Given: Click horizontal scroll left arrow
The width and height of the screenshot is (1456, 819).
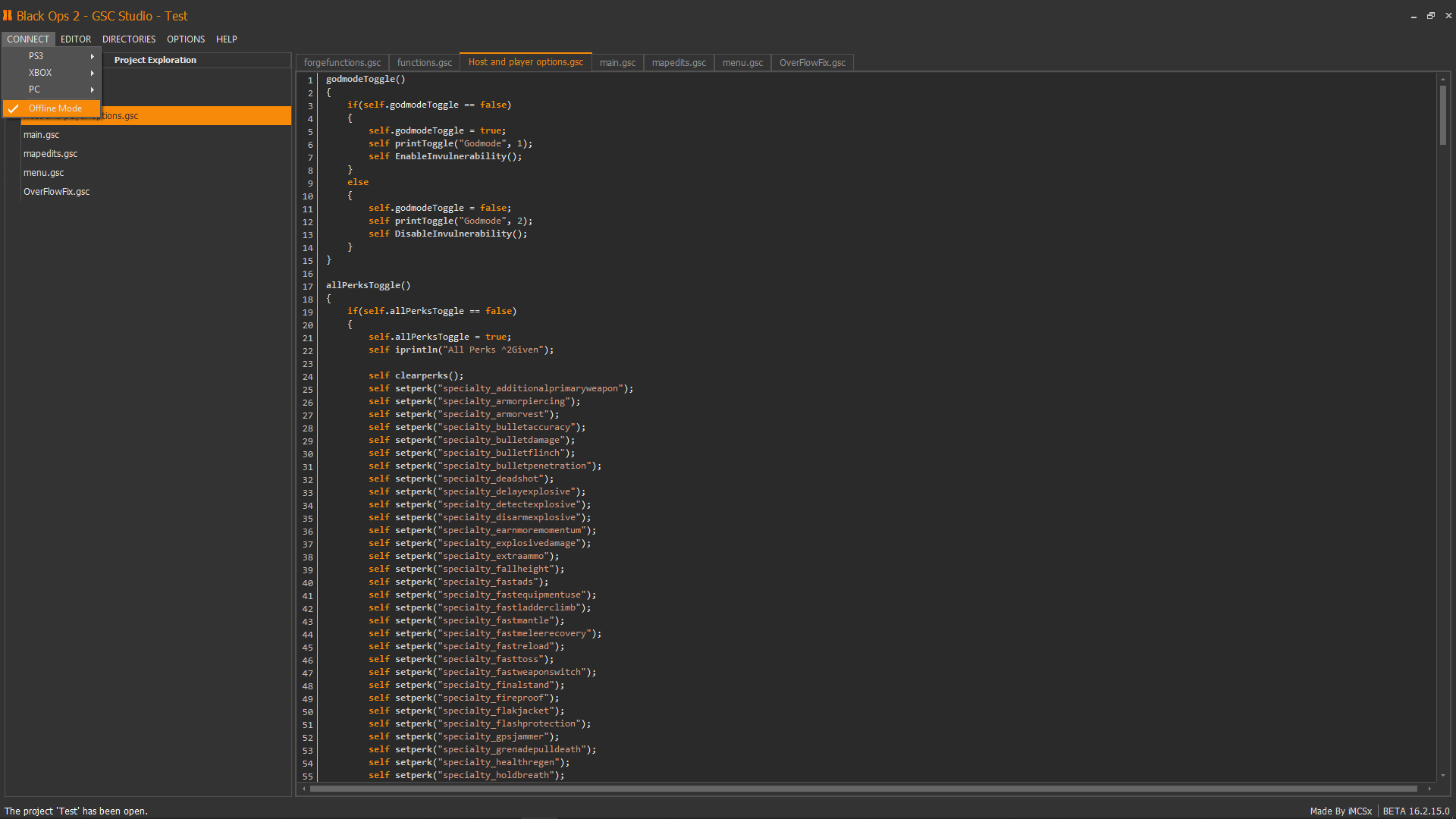Looking at the screenshot, I should [x=304, y=789].
